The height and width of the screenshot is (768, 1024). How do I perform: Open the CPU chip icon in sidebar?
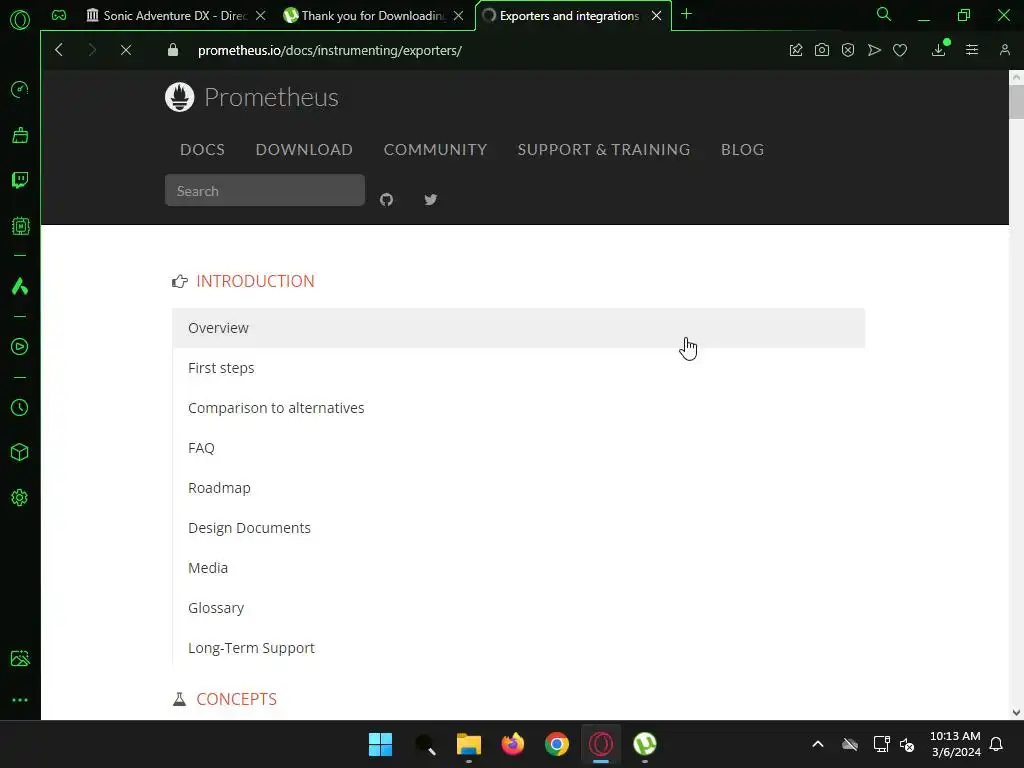pos(20,226)
